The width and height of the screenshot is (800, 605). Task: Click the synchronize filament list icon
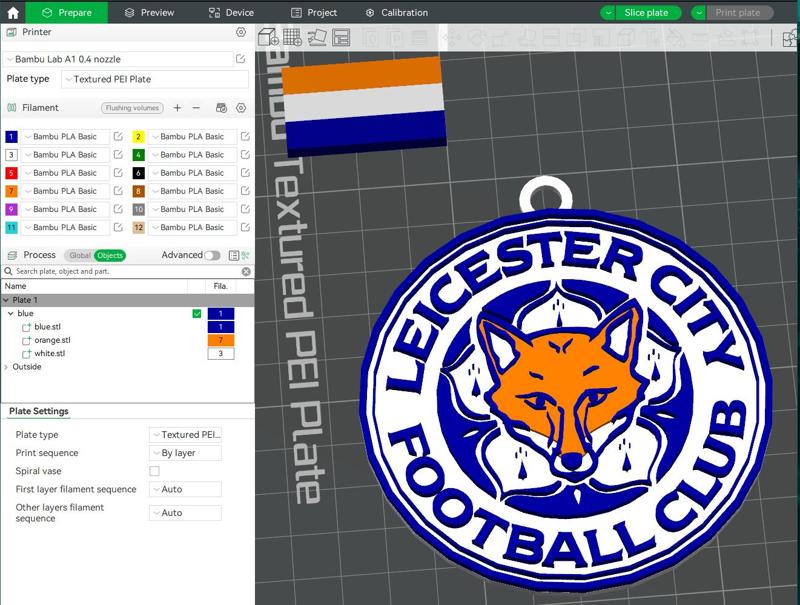pyautogui.click(x=221, y=108)
